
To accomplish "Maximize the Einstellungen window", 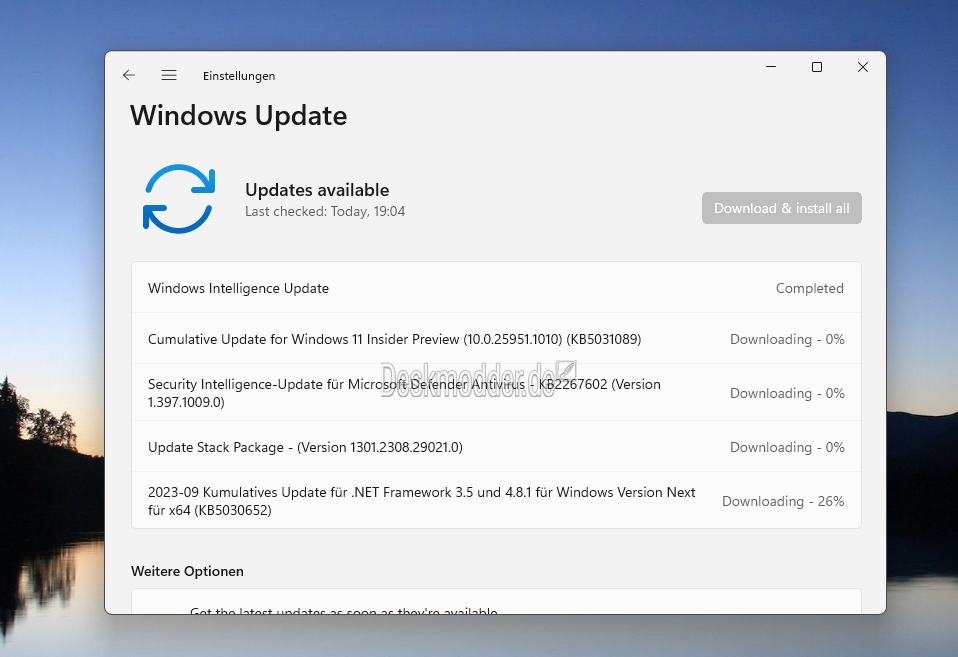I will (817, 67).
